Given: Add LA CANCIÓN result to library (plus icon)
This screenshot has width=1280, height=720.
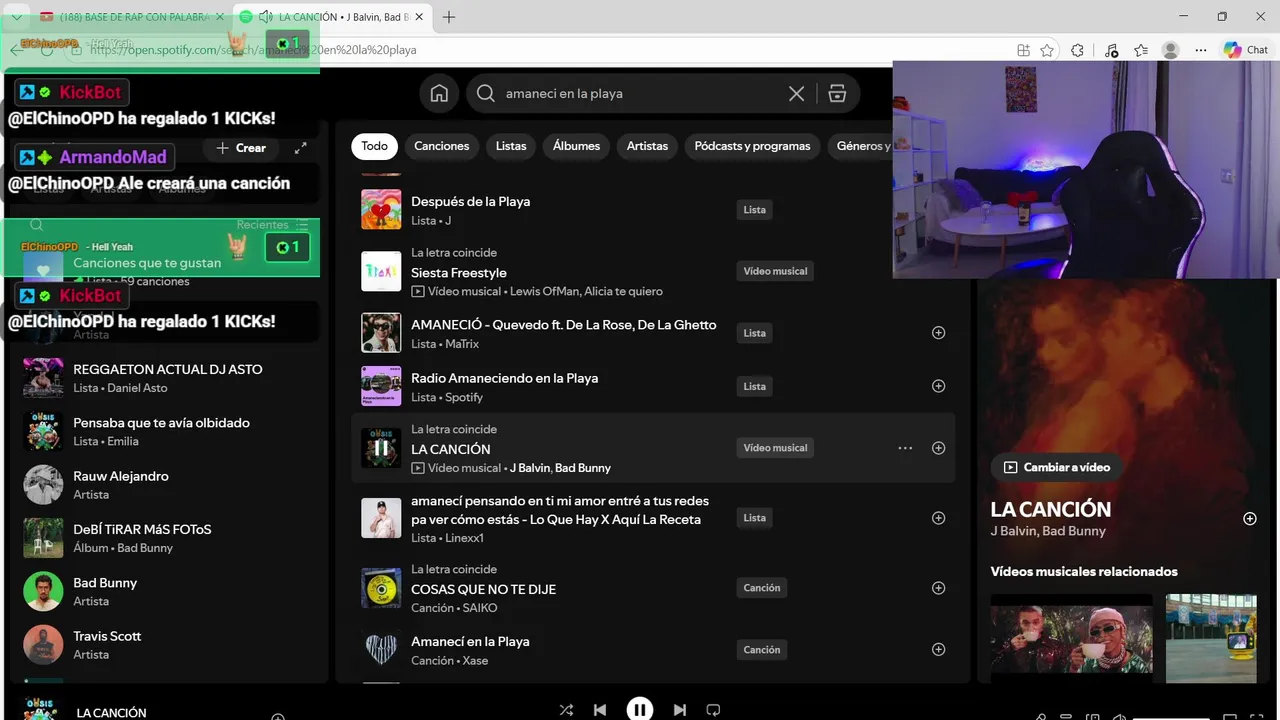Looking at the screenshot, I should pyautogui.click(x=938, y=448).
